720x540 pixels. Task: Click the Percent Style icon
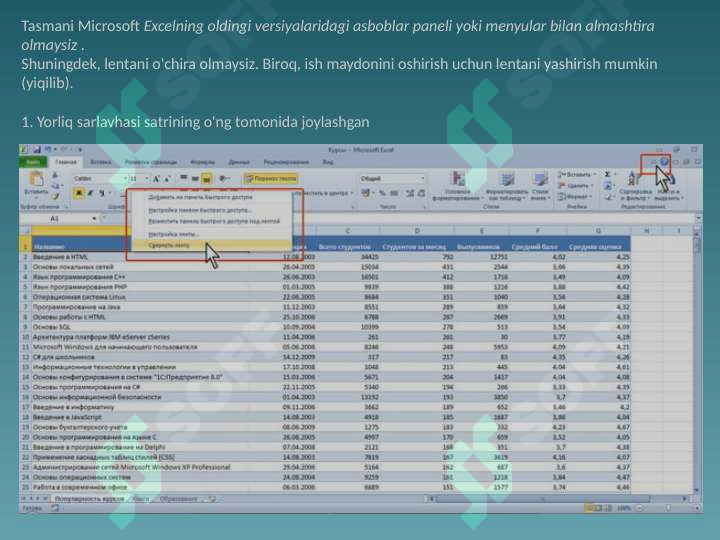pyautogui.click(x=382, y=193)
